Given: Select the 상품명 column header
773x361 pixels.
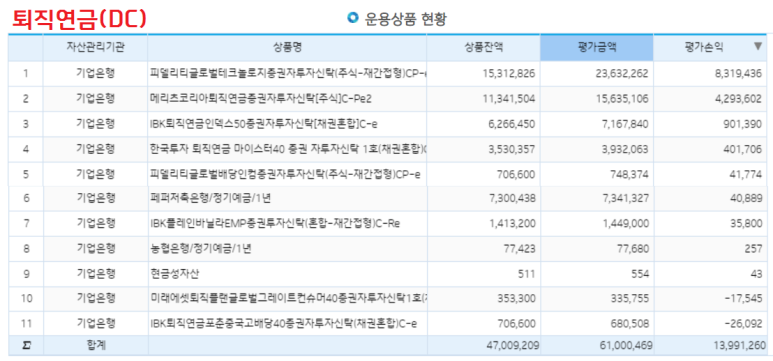Looking at the screenshot, I should [x=287, y=47].
